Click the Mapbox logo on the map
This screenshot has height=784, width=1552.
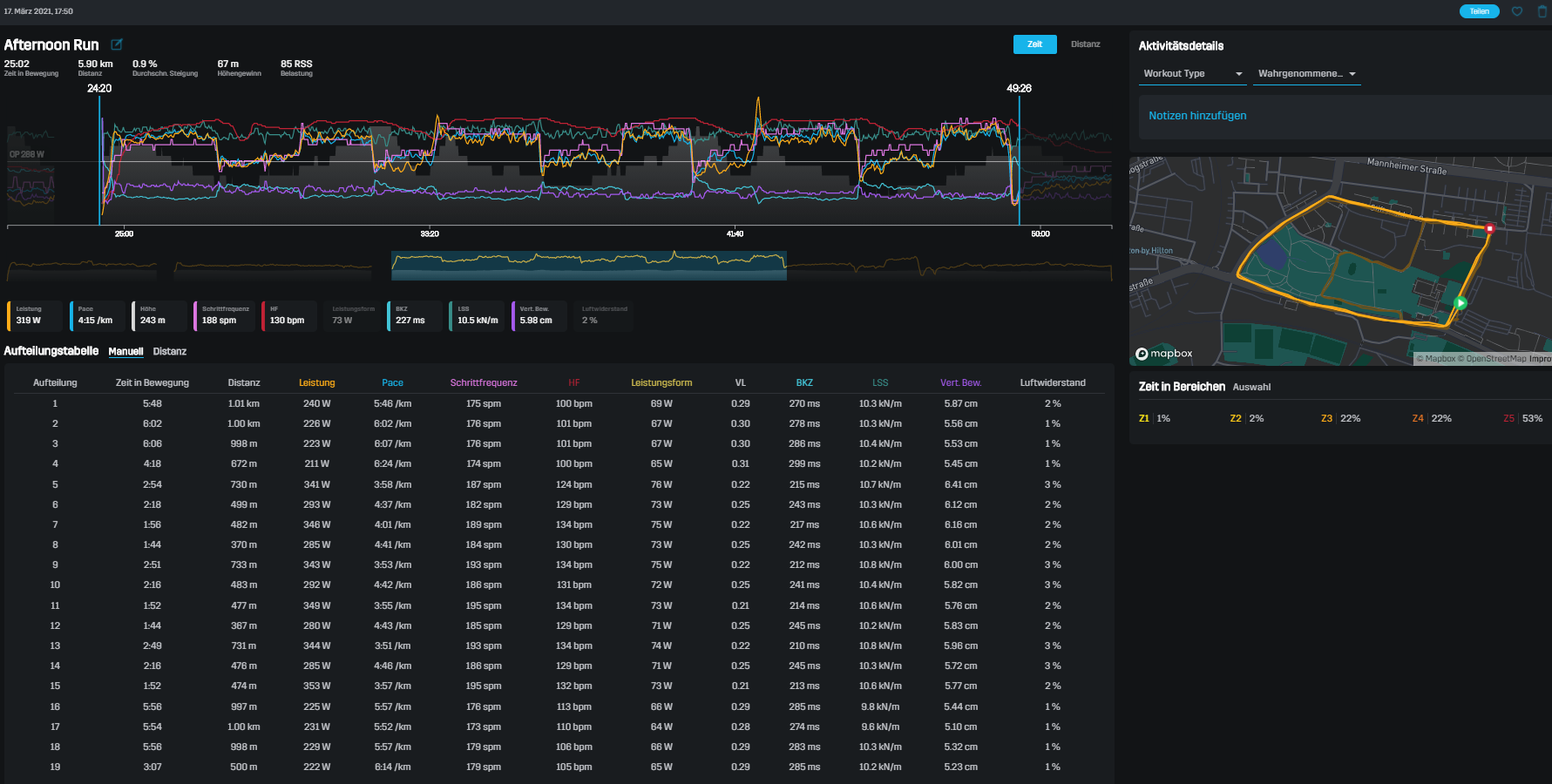click(x=1163, y=354)
